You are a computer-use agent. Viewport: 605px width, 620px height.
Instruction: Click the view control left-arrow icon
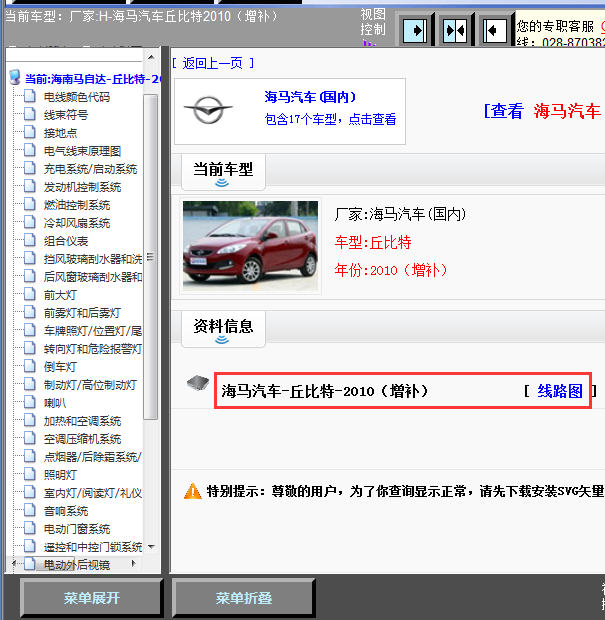[x=495, y=30]
